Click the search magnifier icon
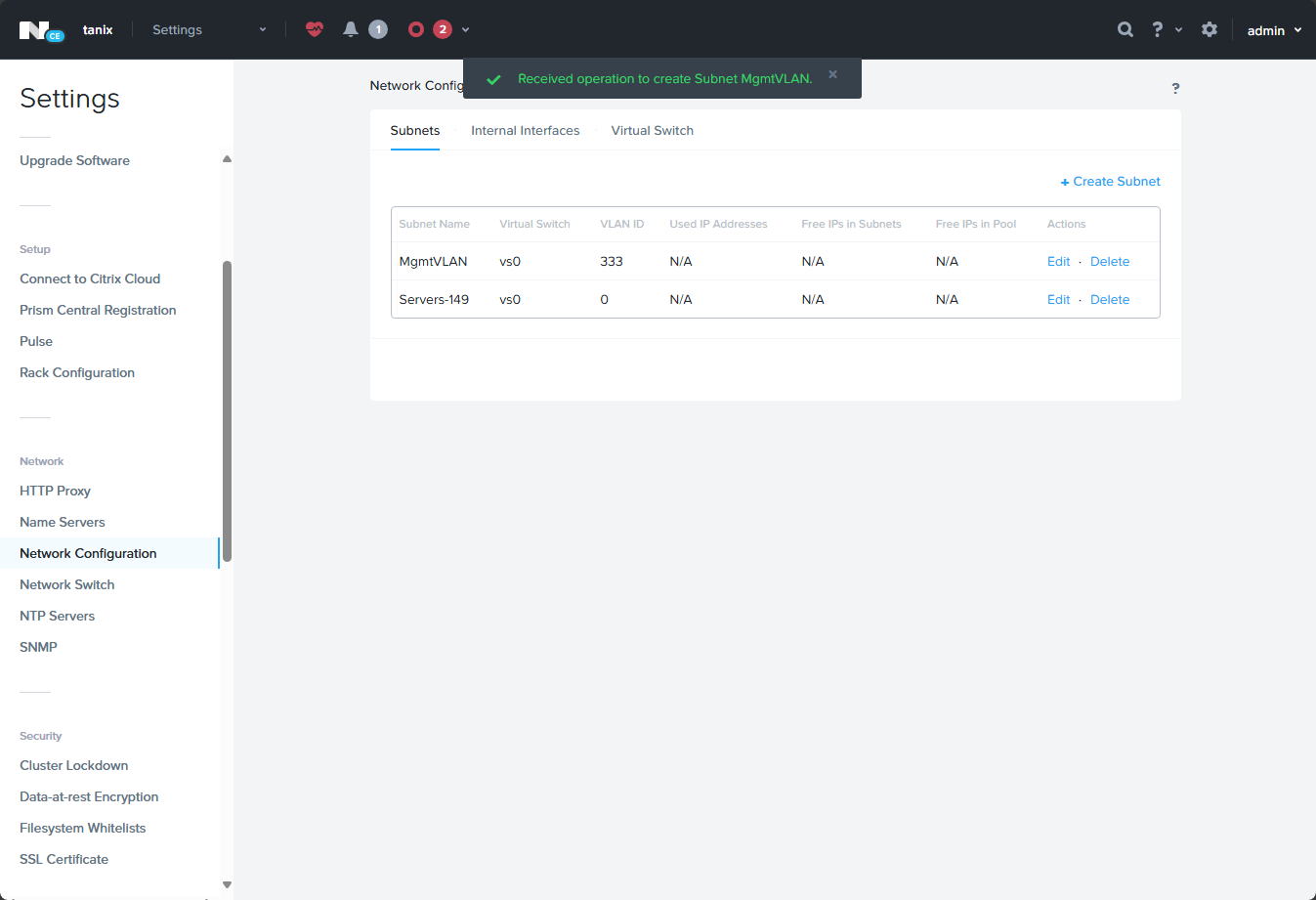 pyautogui.click(x=1125, y=29)
